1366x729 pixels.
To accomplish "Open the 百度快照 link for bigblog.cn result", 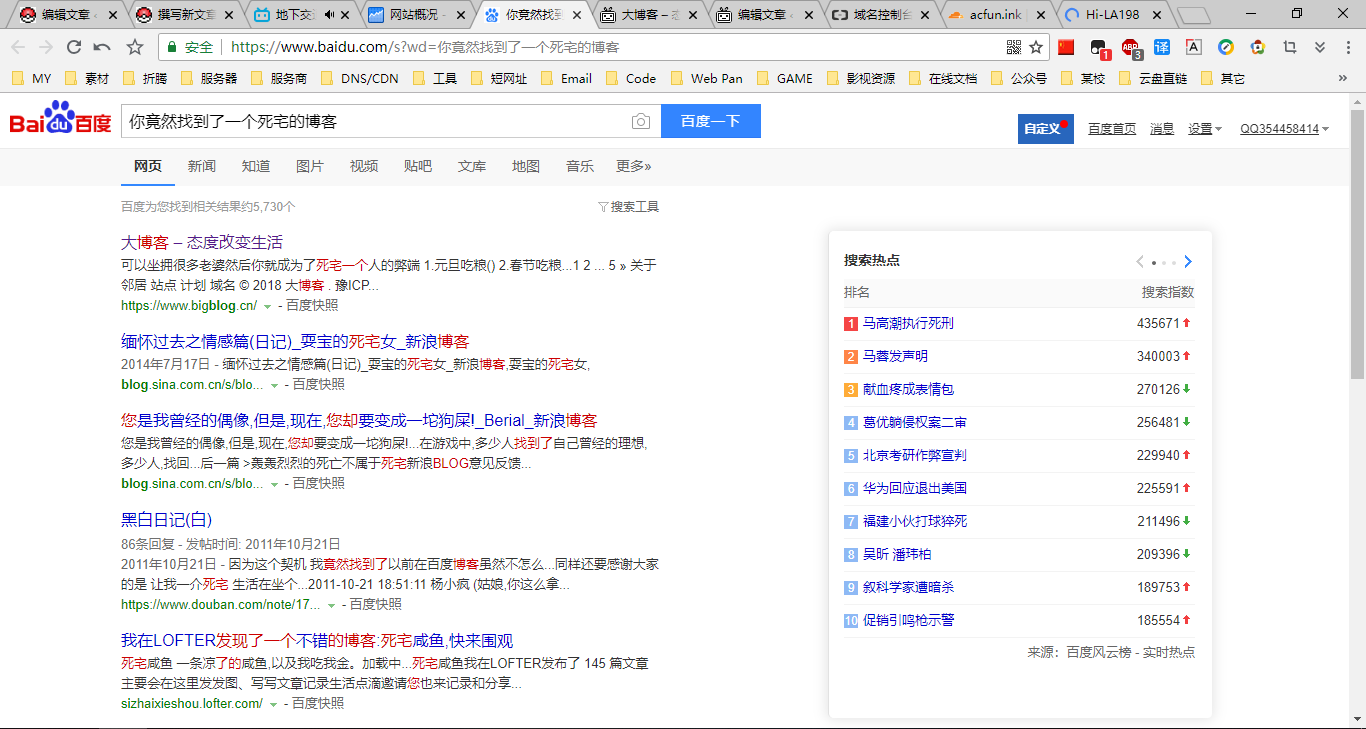I will tap(311, 306).
